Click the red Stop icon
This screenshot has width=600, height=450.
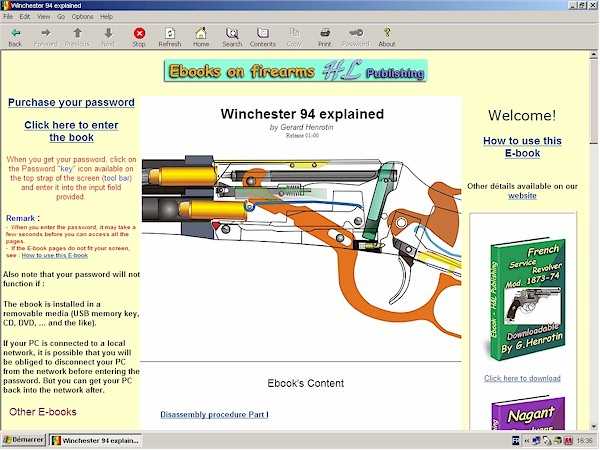point(139,33)
